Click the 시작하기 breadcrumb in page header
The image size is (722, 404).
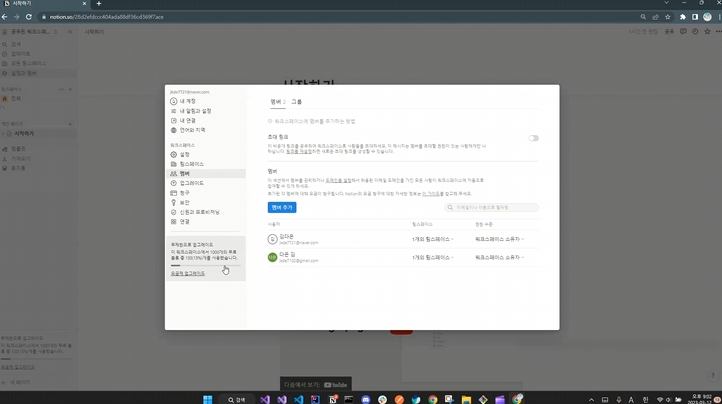coord(94,32)
